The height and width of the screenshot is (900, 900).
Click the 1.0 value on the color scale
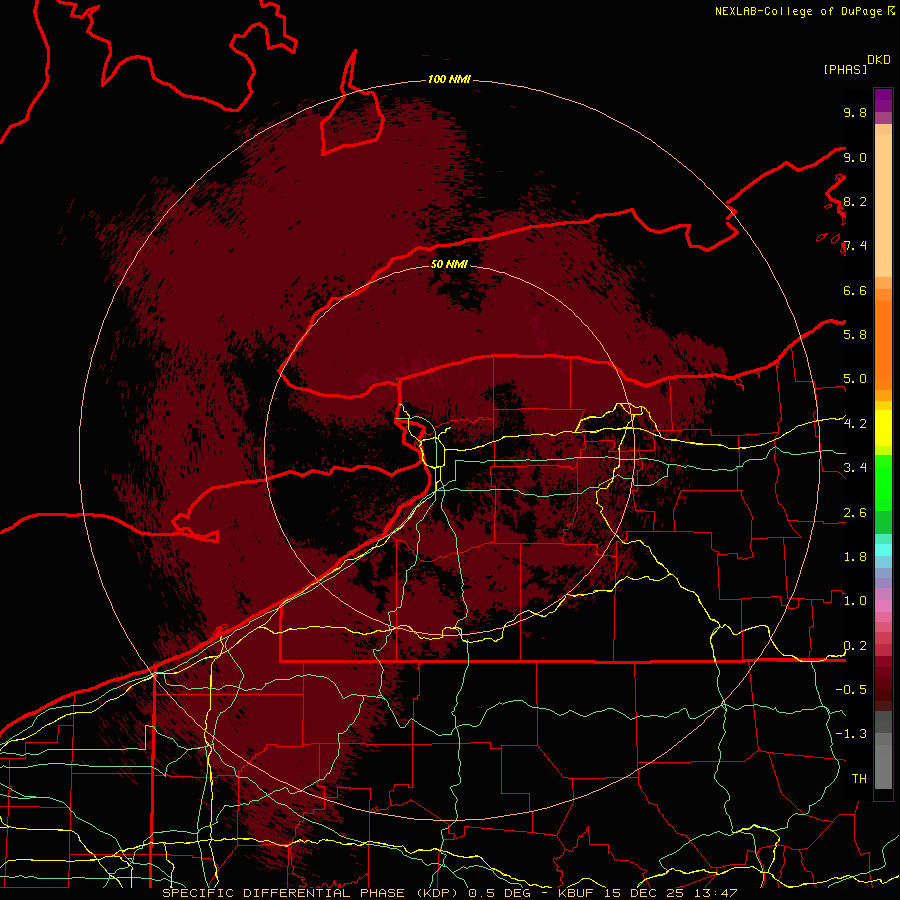[x=855, y=600]
